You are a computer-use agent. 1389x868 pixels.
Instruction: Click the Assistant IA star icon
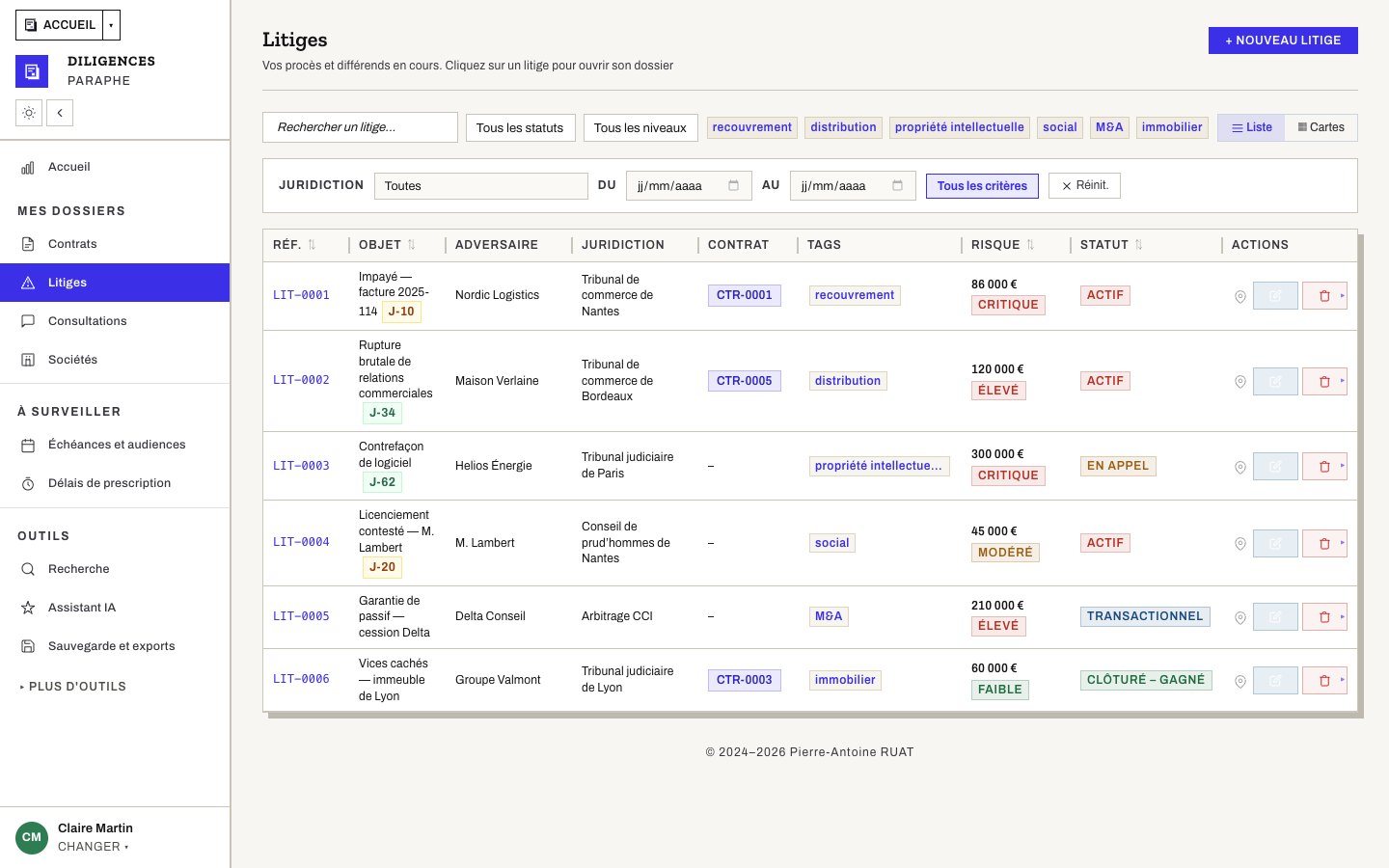point(28,608)
